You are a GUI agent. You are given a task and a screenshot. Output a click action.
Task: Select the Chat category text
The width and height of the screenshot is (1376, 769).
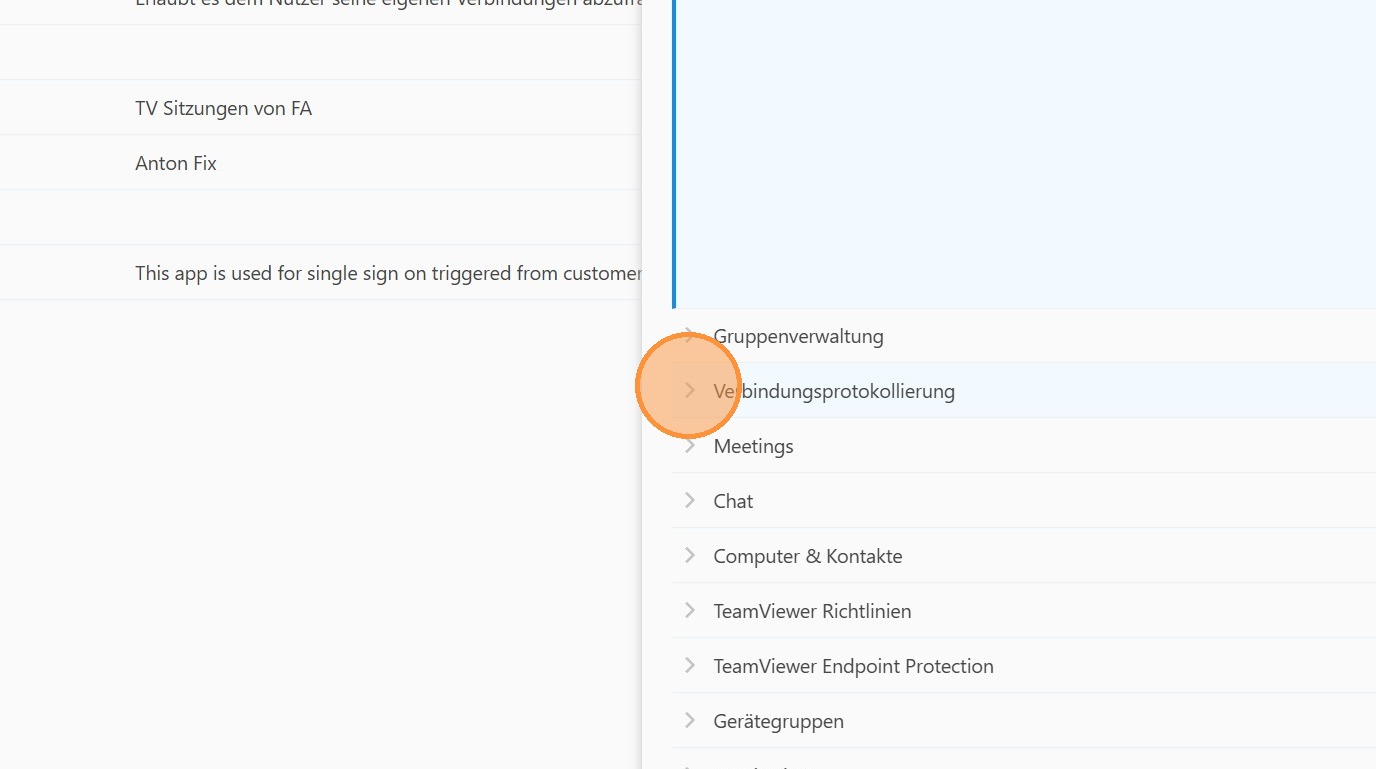733,502
